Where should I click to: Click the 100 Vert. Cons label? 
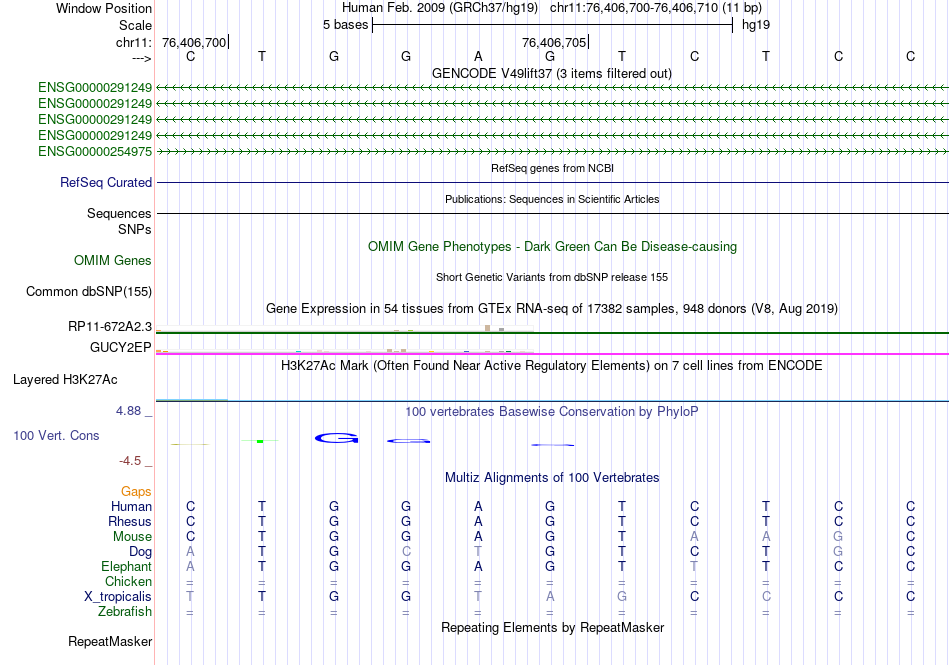click(x=56, y=435)
